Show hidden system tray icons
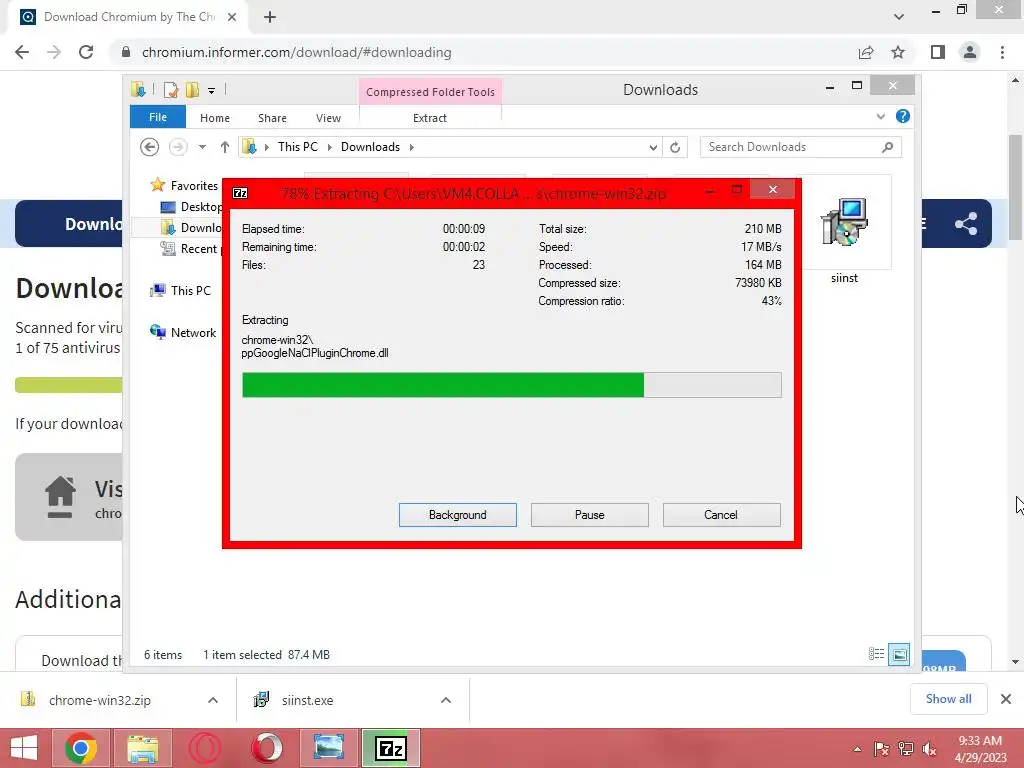Viewport: 1024px width, 768px height. coord(857,749)
